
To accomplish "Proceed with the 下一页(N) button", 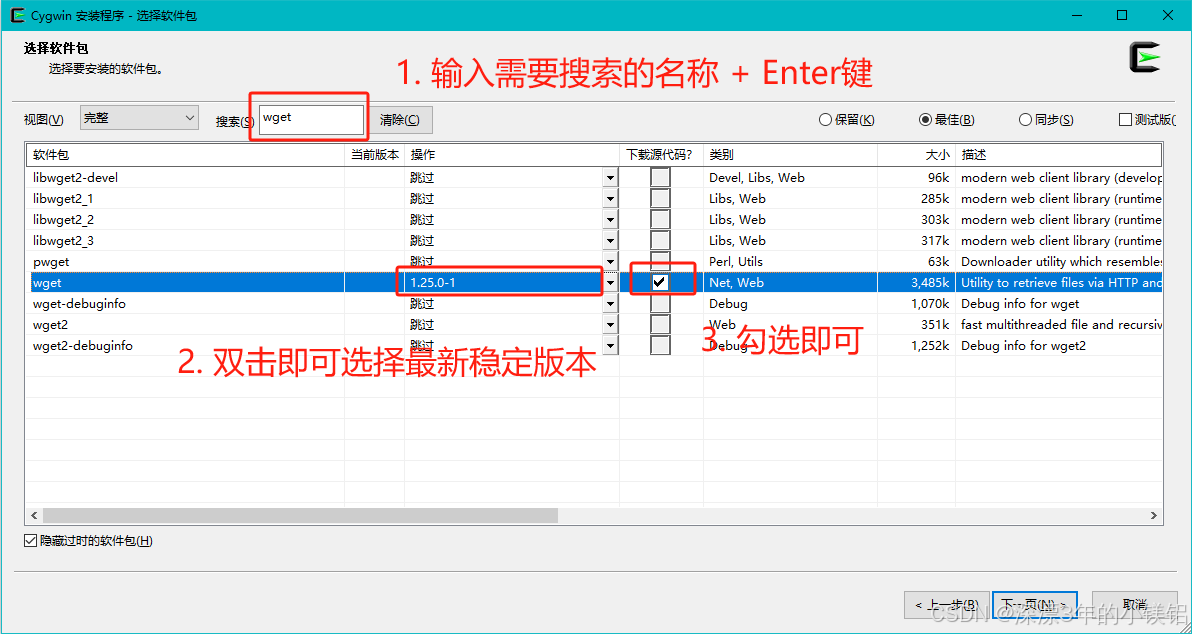I will click(x=1035, y=605).
